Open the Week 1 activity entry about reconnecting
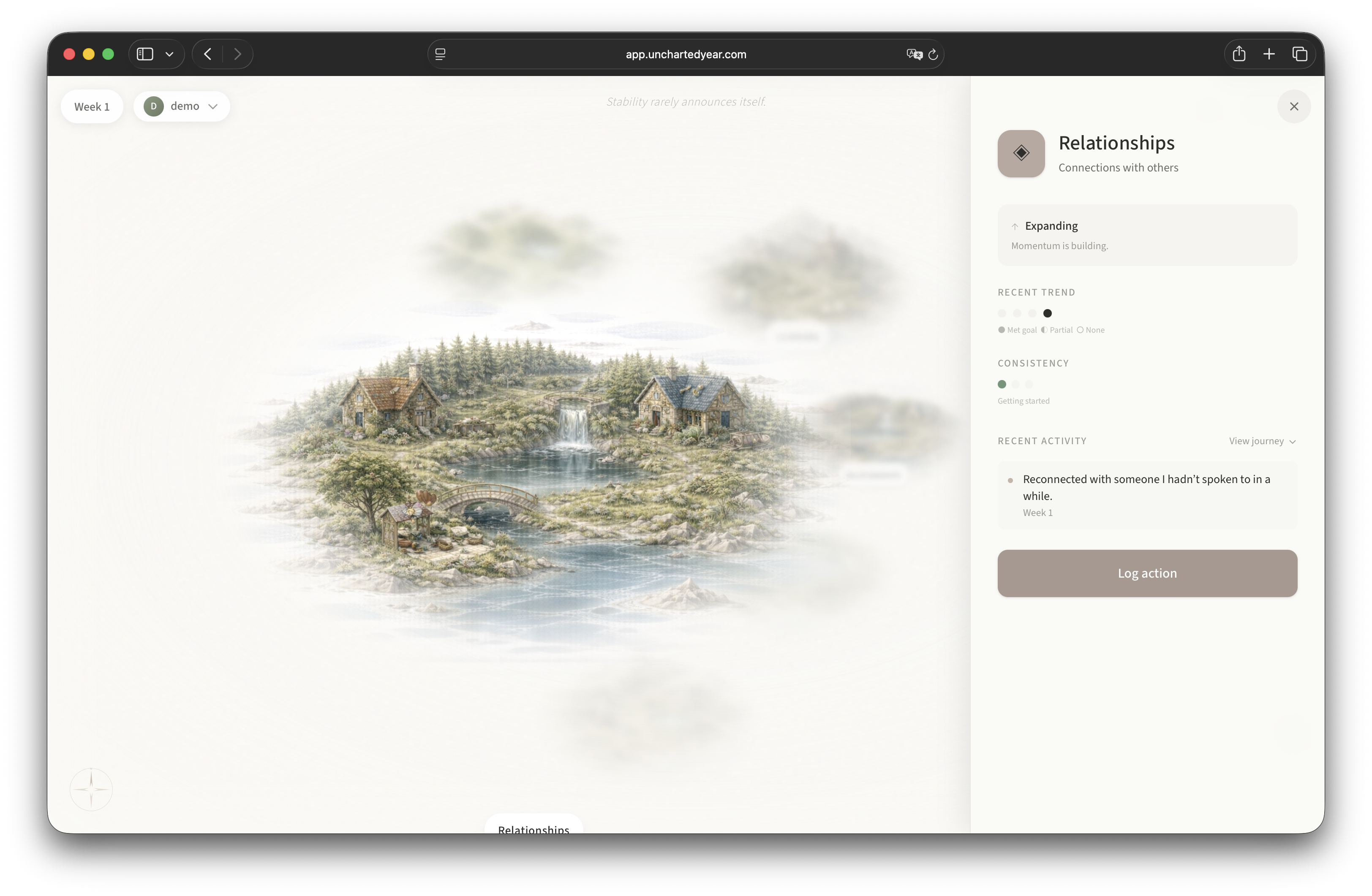1372x896 pixels. (x=1146, y=495)
